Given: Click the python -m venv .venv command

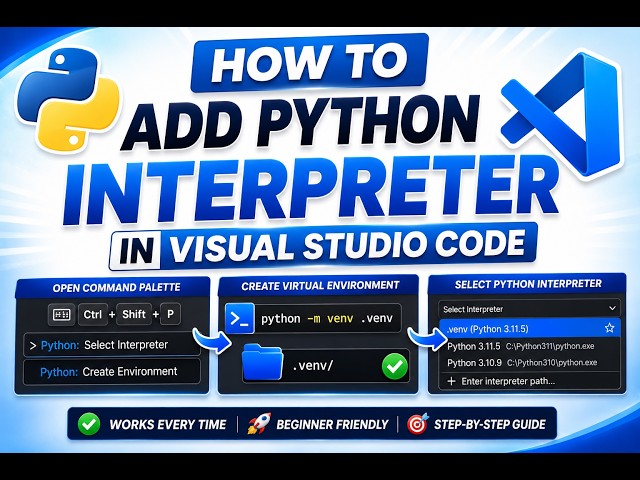Looking at the screenshot, I should point(327,318).
